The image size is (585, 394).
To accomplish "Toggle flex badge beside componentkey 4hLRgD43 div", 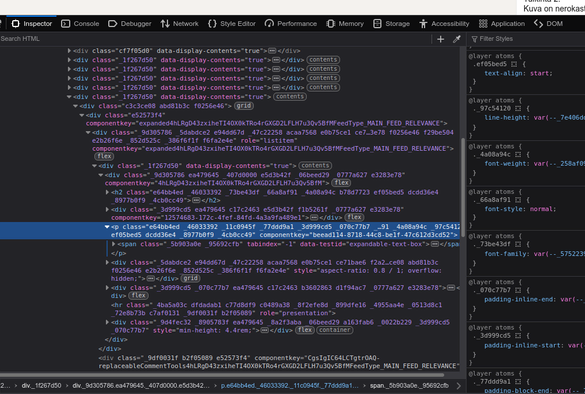I will tap(341, 183).
